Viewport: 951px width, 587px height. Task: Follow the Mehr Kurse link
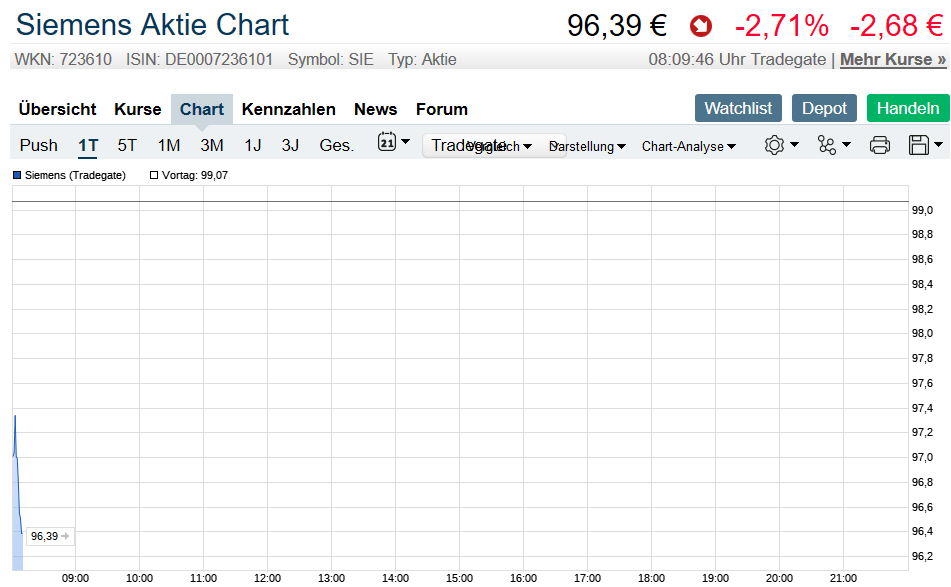(x=893, y=59)
